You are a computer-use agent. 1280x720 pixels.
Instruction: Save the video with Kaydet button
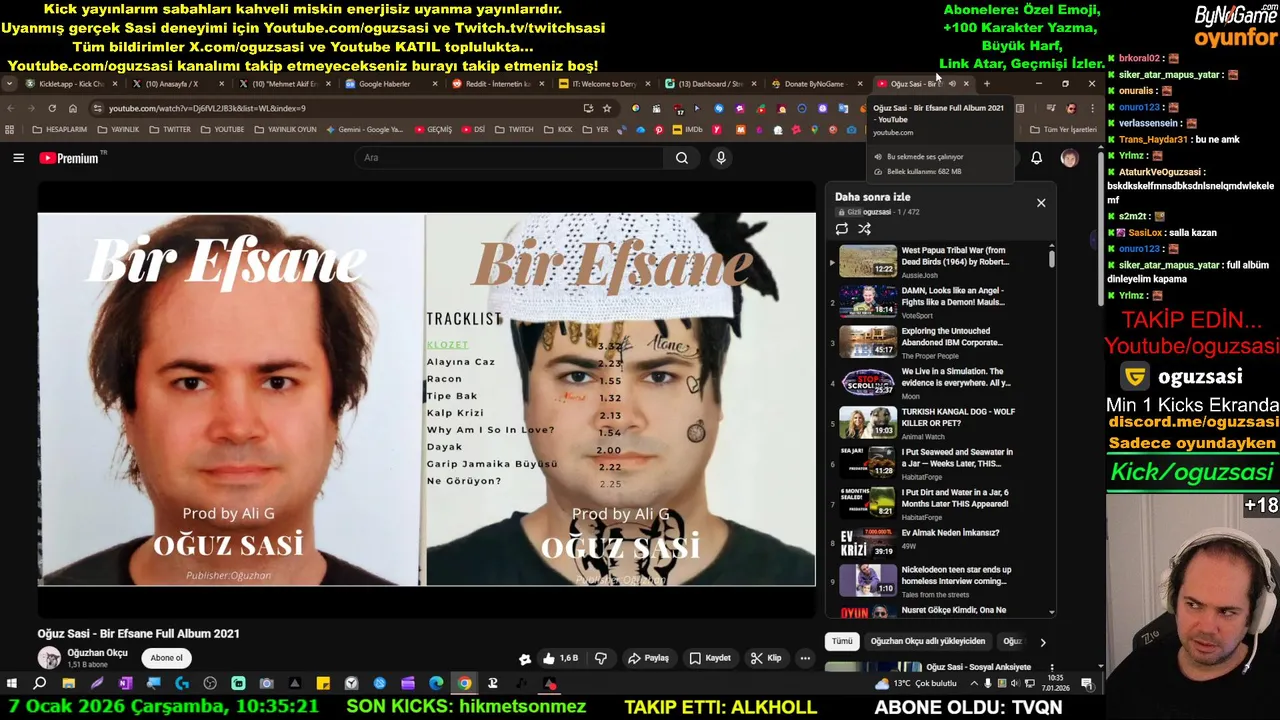[710, 658]
